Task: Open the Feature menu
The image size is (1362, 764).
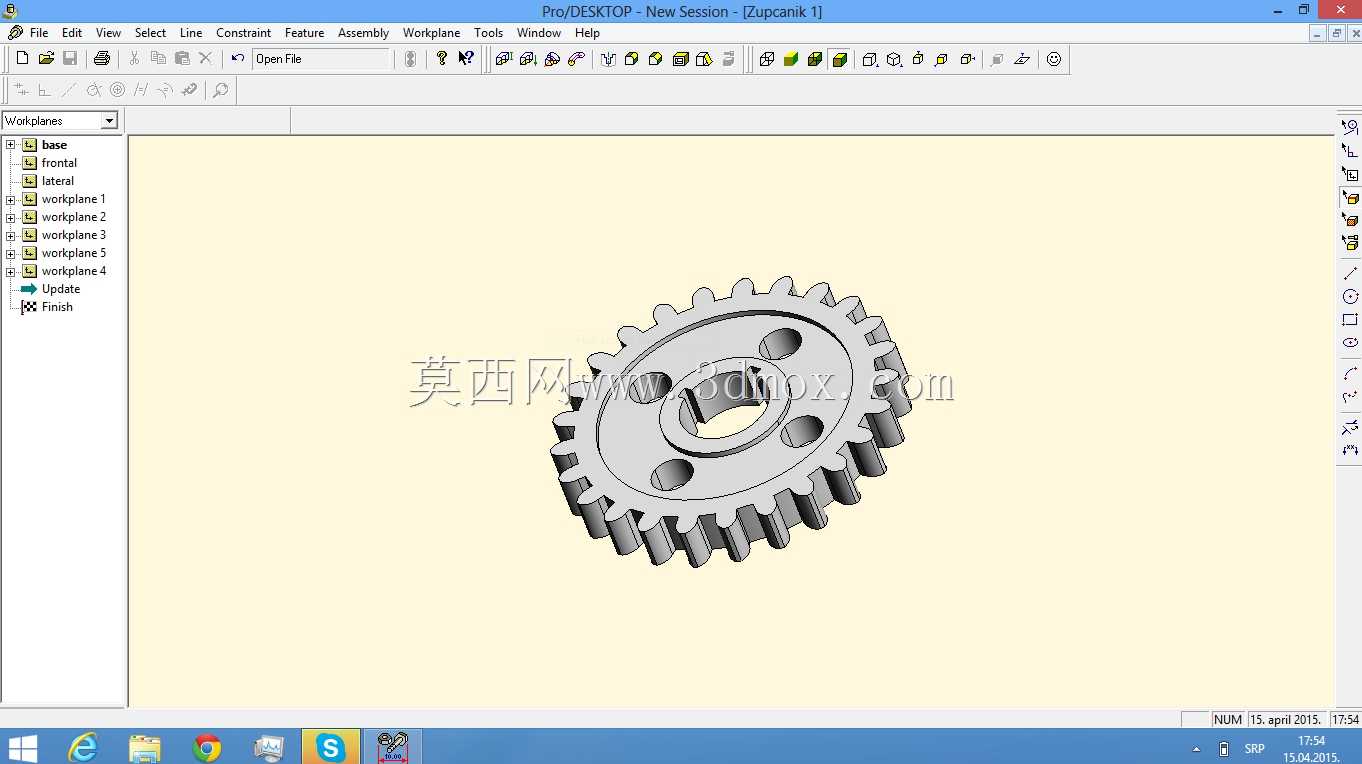Action: [304, 33]
